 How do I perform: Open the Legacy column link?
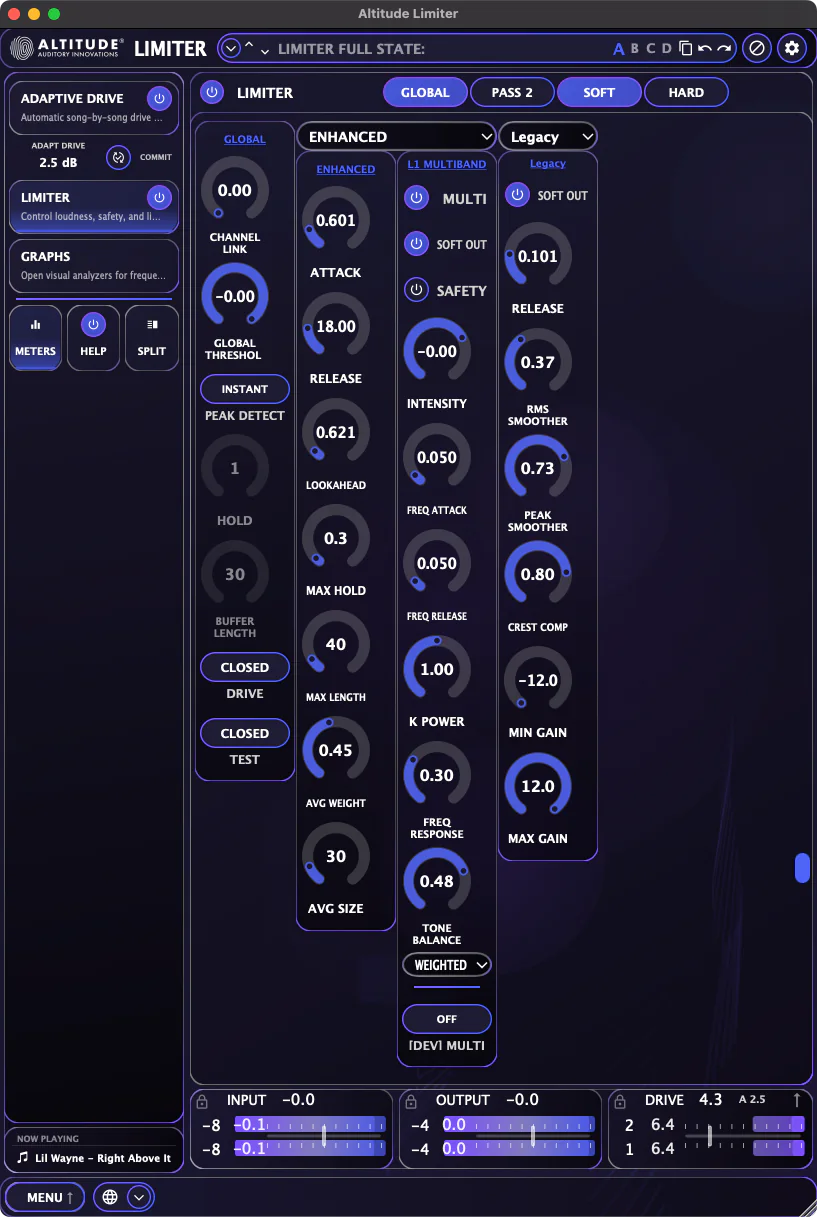coord(548,163)
